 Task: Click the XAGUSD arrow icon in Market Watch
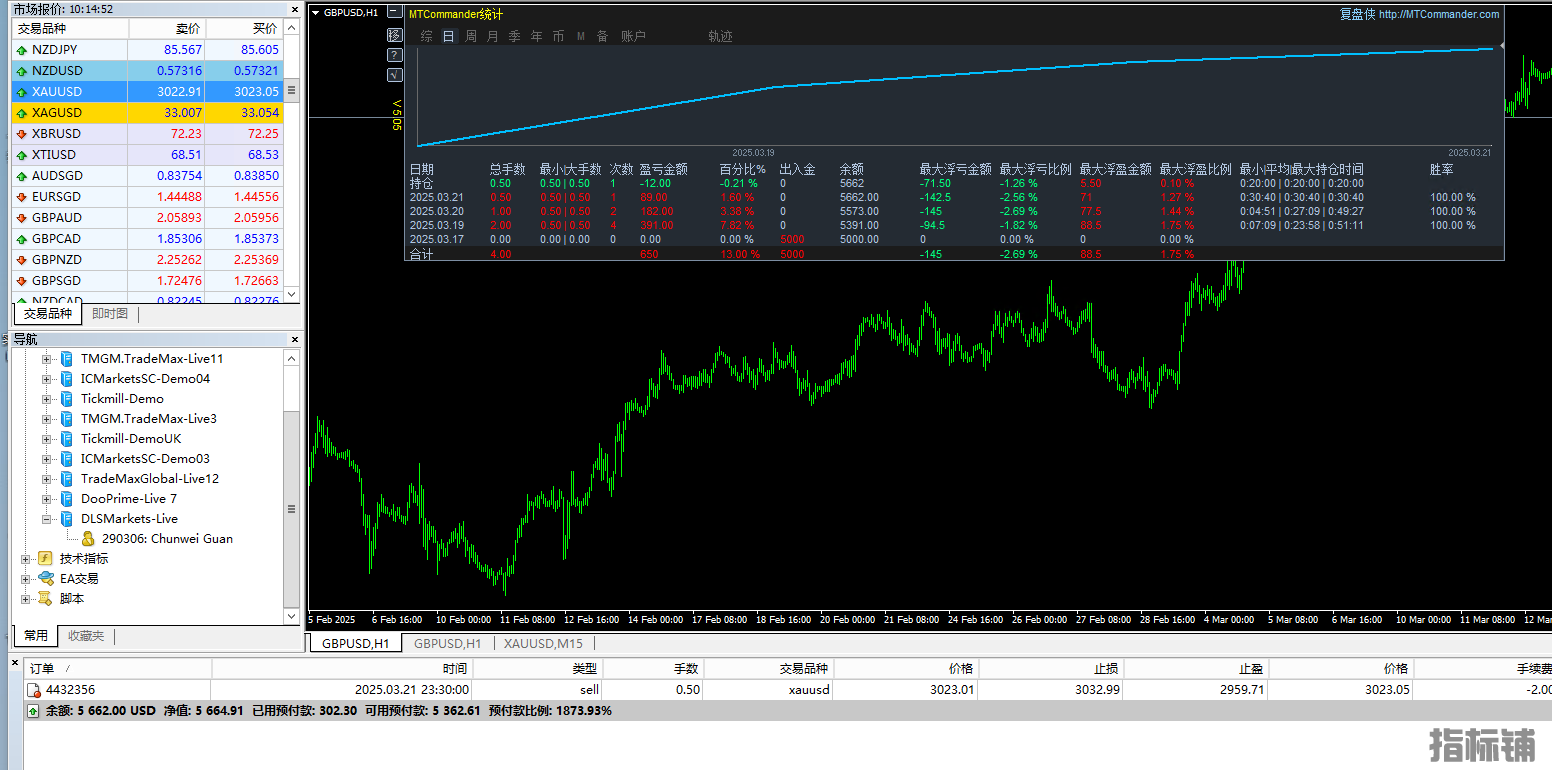tap(22, 113)
